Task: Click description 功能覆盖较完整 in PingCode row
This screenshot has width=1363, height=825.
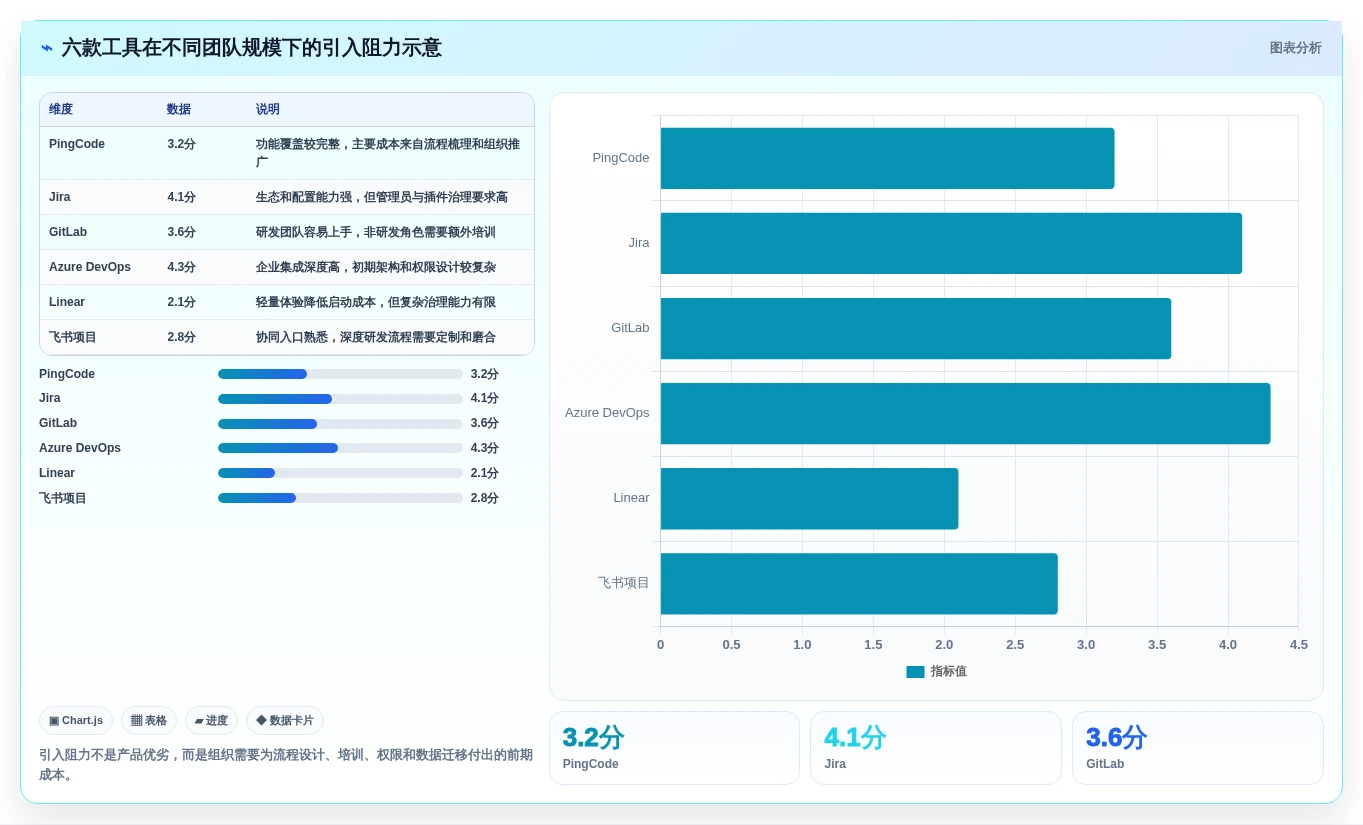Action: (x=388, y=153)
